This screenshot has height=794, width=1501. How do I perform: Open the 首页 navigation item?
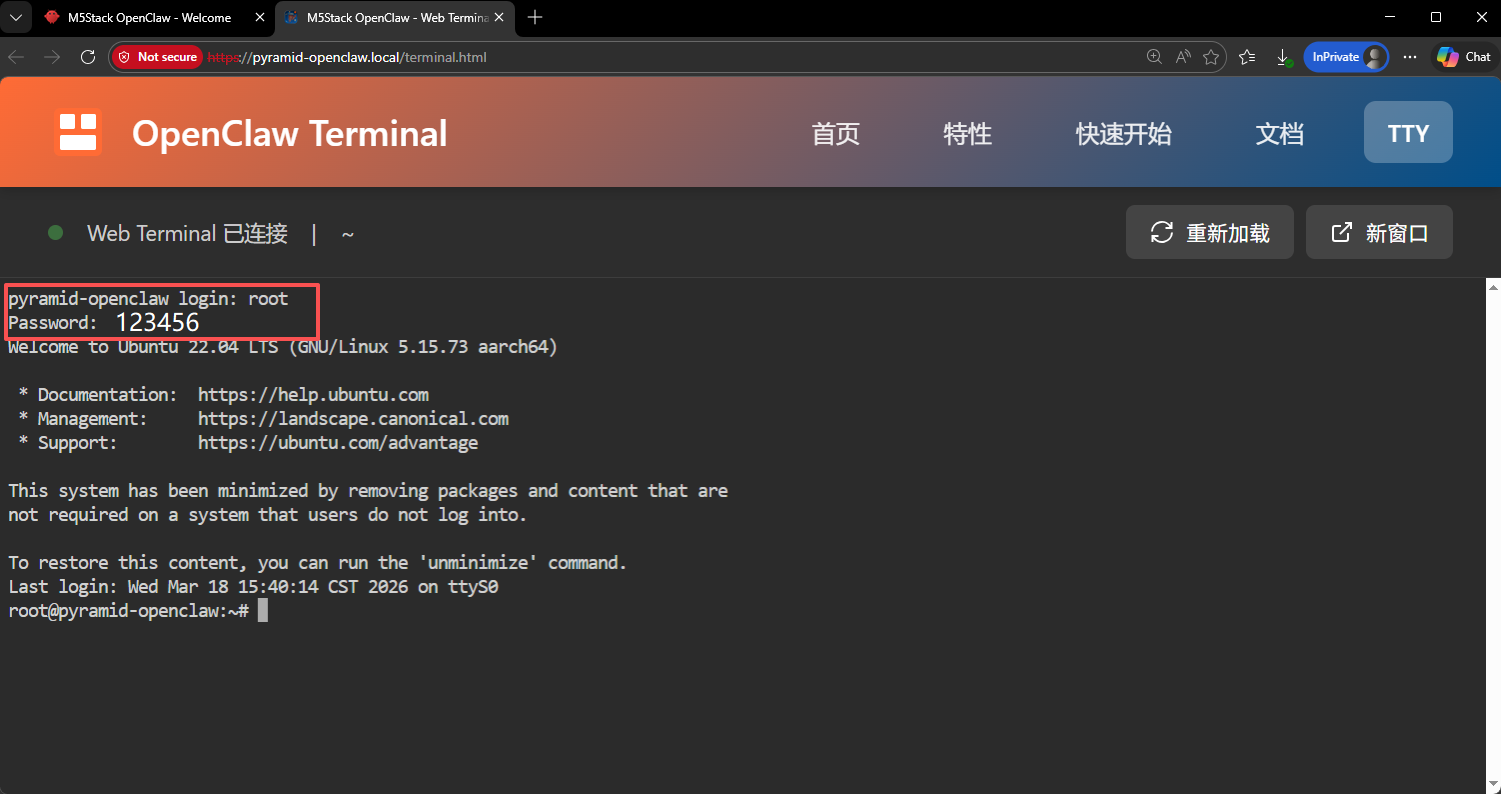coord(836,134)
